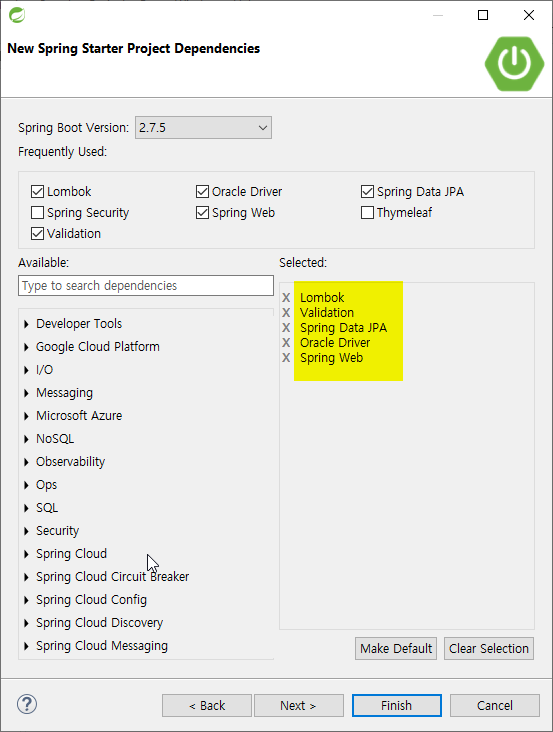Image resolution: width=553 pixels, height=732 pixels.
Task: Click the Make Default button
Action: [396, 648]
